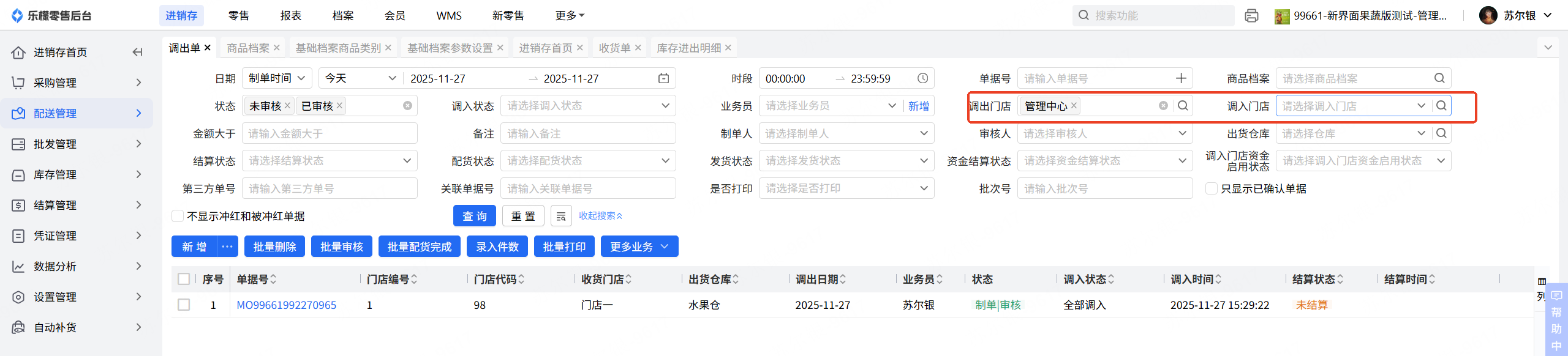Image resolution: width=1568 pixels, height=356 pixels.
Task: Open the 报表 top menu
Action: click(x=291, y=16)
